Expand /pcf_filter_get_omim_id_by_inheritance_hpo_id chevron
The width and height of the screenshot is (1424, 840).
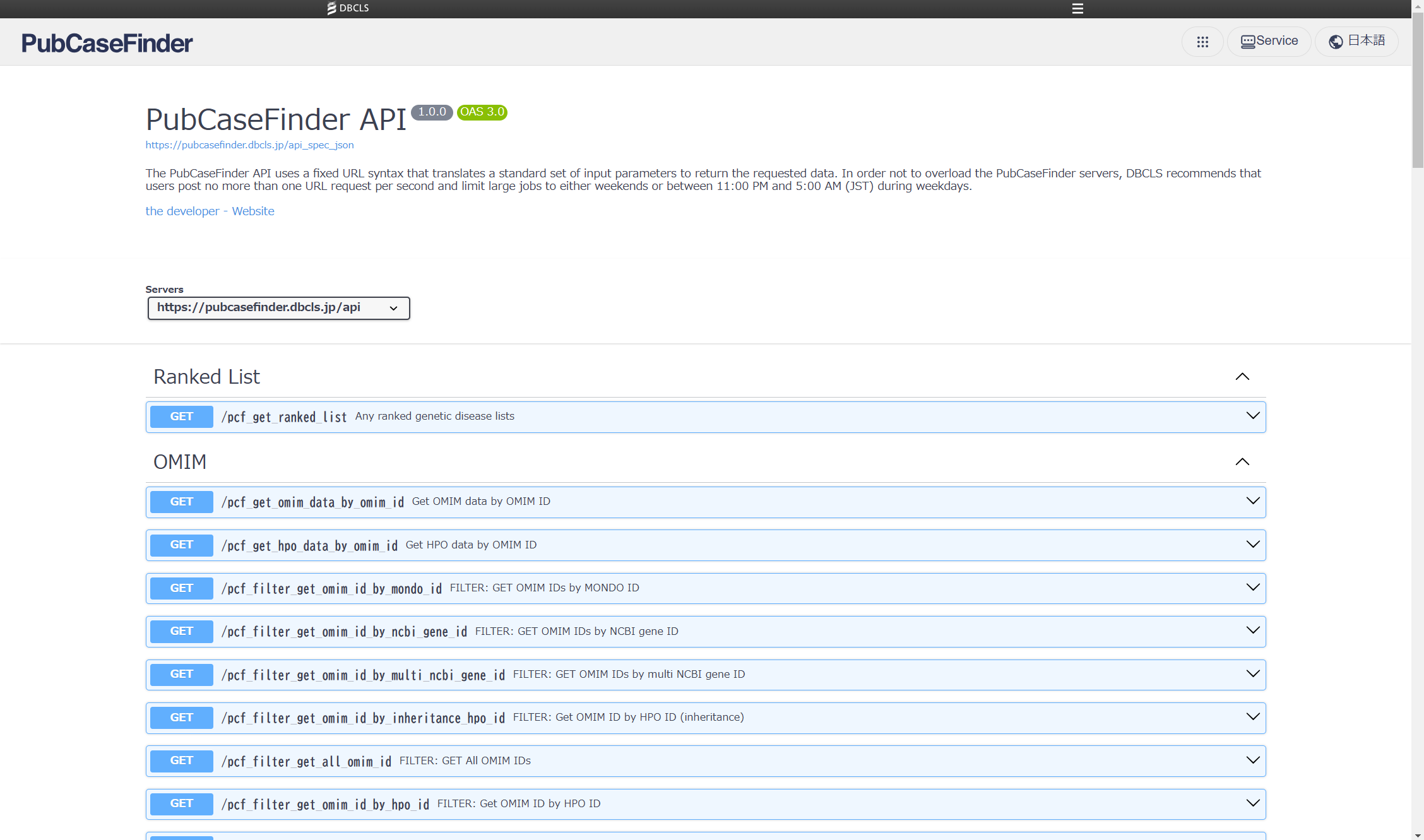tap(1253, 717)
